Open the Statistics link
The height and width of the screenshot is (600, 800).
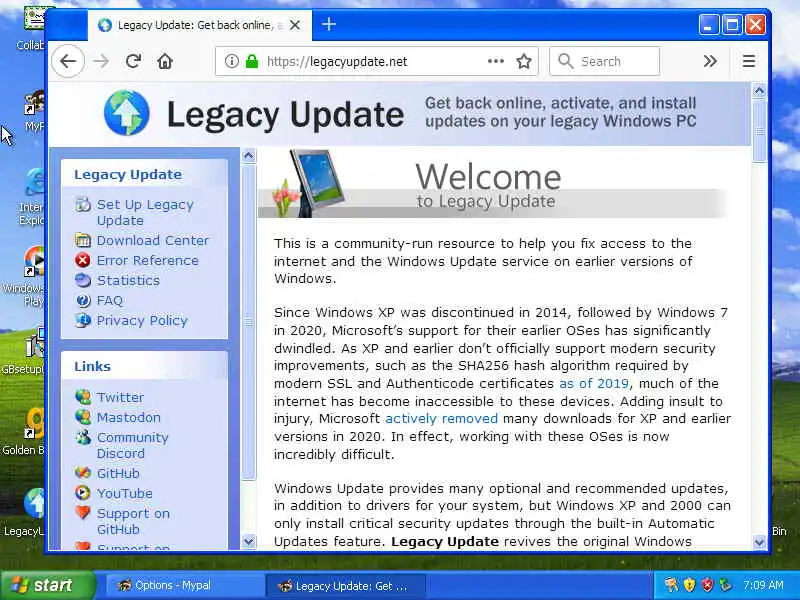tap(128, 280)
